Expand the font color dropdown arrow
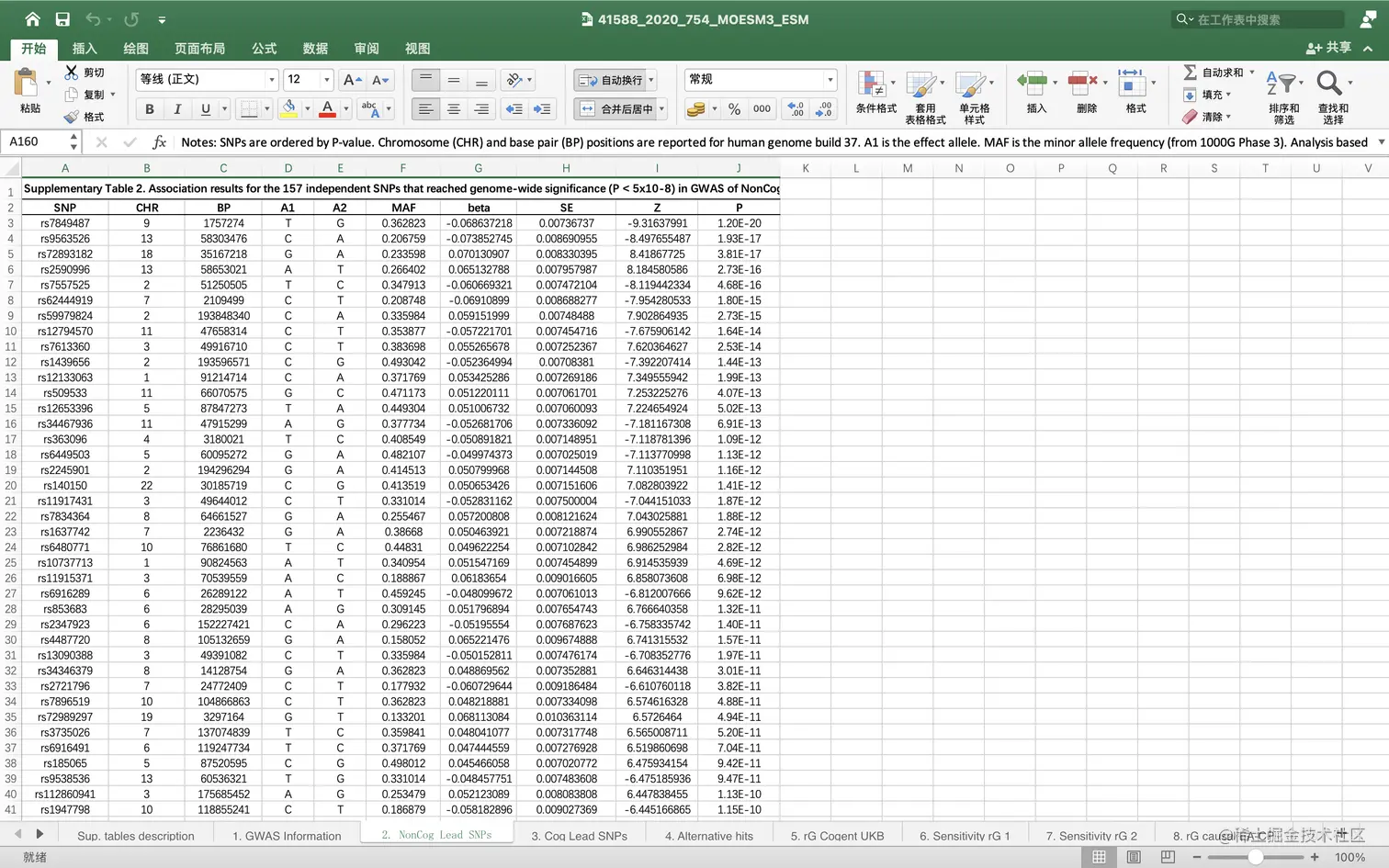The width and height of the screenshot is (1389, 868). pos(346,109)
